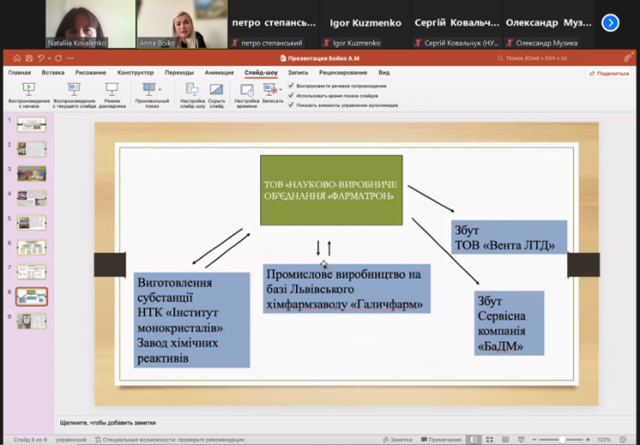
Task: Expand the Записать dropdown arrow
Action: [x=281, y=90]
